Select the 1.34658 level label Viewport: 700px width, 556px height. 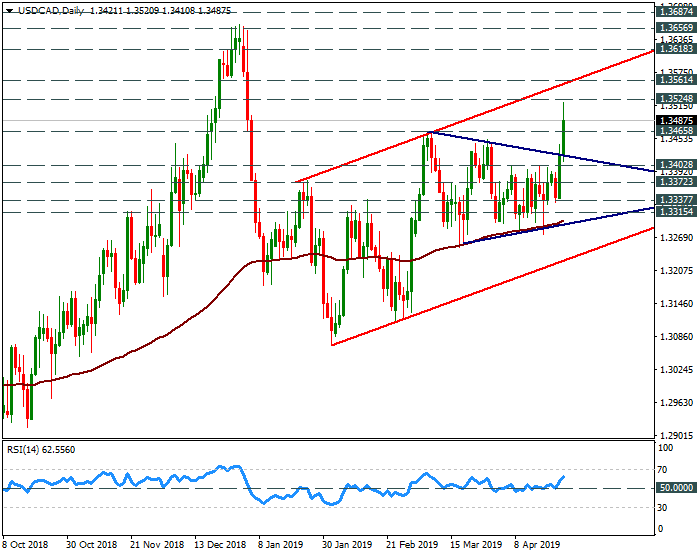(x=676, y=131)
